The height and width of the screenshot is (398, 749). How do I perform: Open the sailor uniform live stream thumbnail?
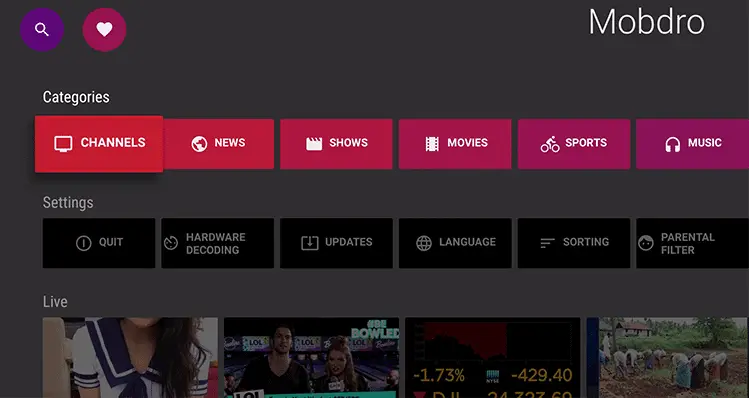click(130, 358)
